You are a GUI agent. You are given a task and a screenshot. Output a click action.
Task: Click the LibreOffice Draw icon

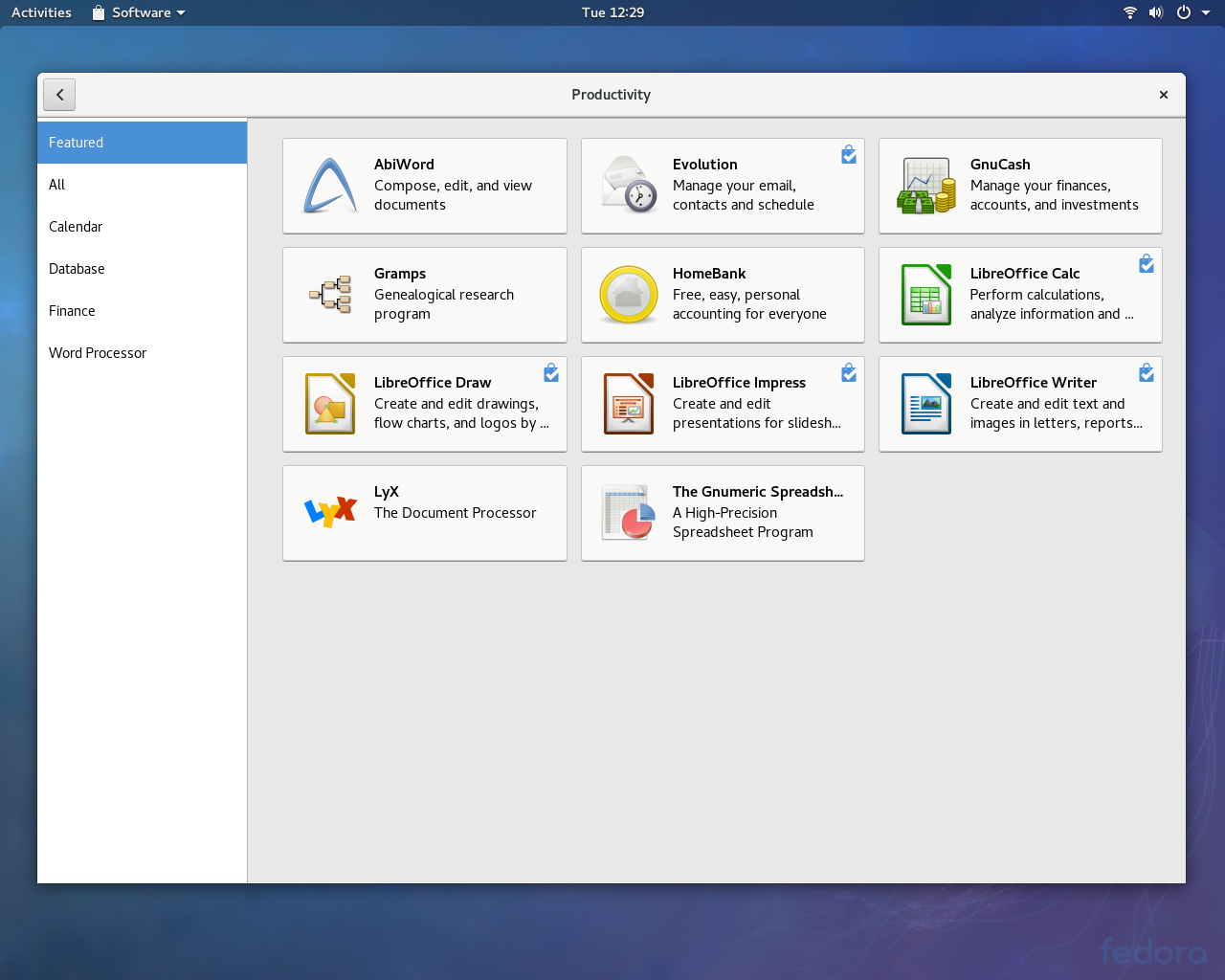(x=330, y=404)
